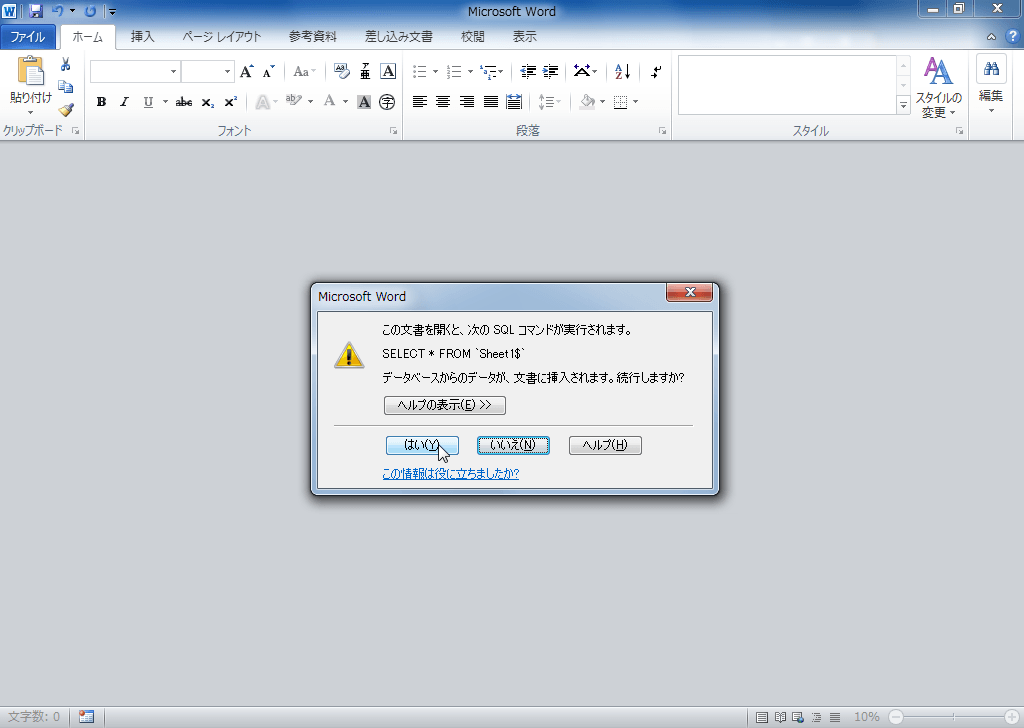
Task: Click the Enclose Characters icon
Action: pyautogui.click(x=387, y=102)
